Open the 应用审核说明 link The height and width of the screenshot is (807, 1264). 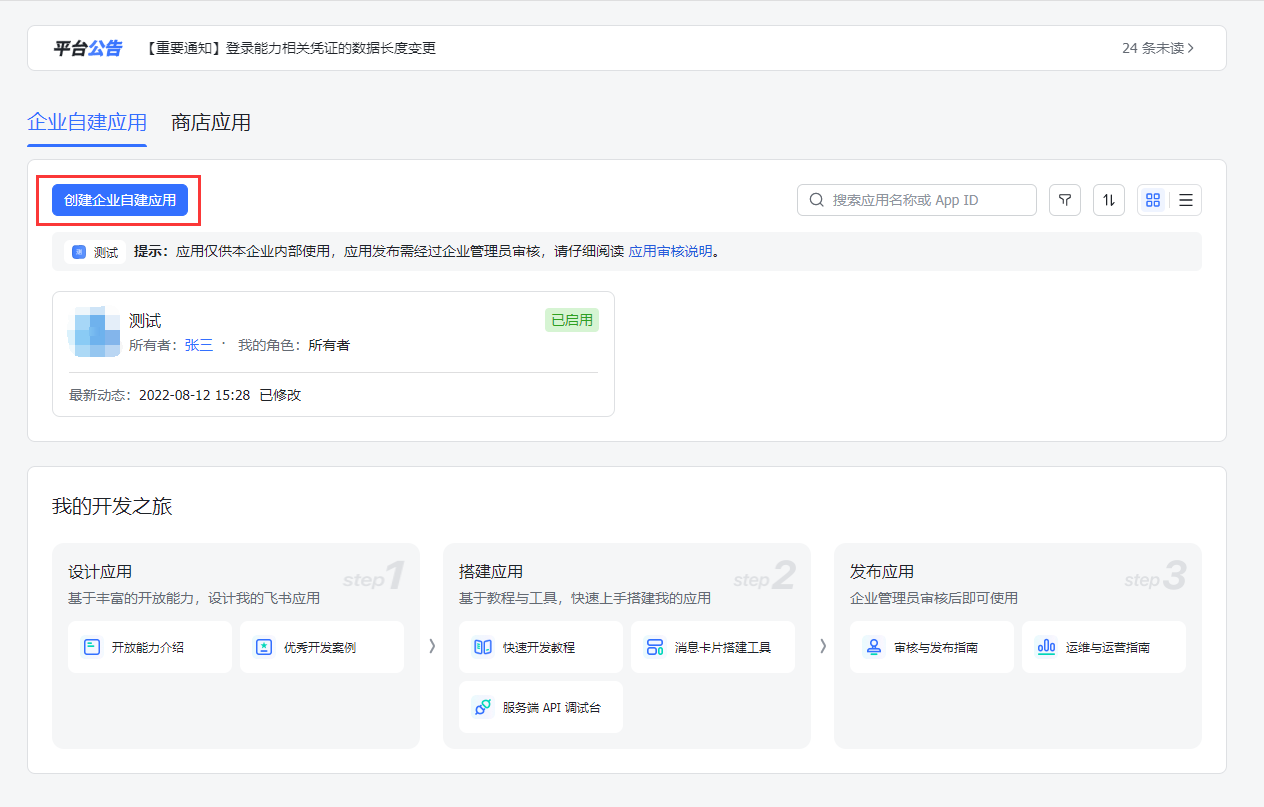(670, 252)
